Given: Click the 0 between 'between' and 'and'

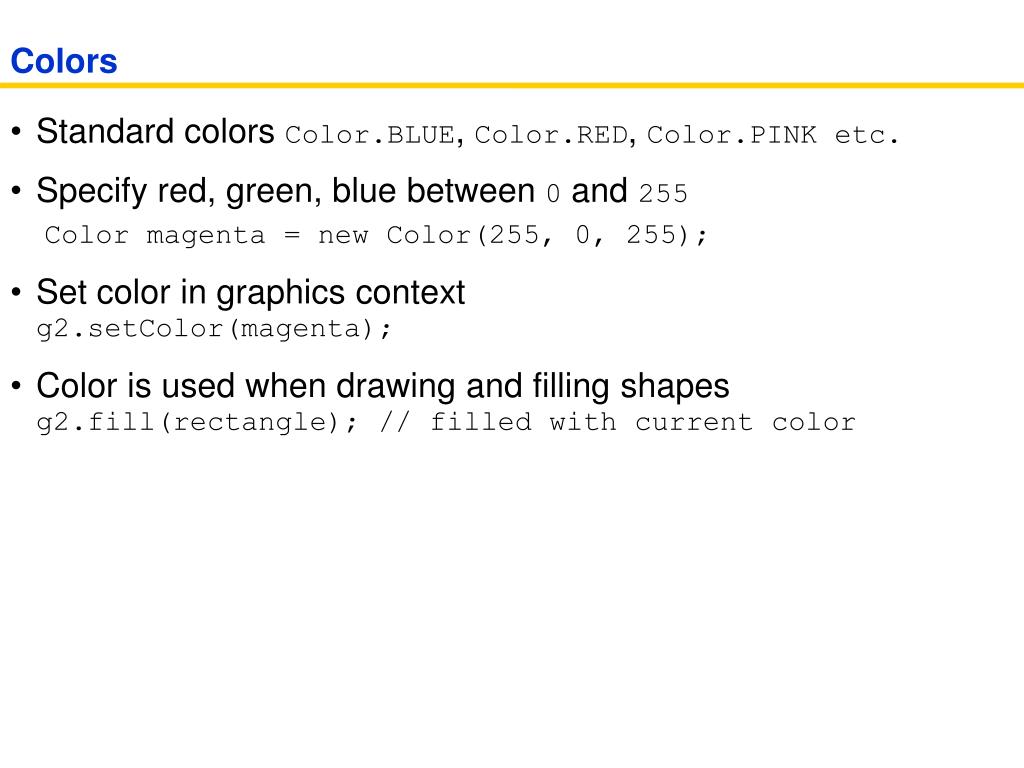Looking at the screenshot, I should [x=553, y=194].
